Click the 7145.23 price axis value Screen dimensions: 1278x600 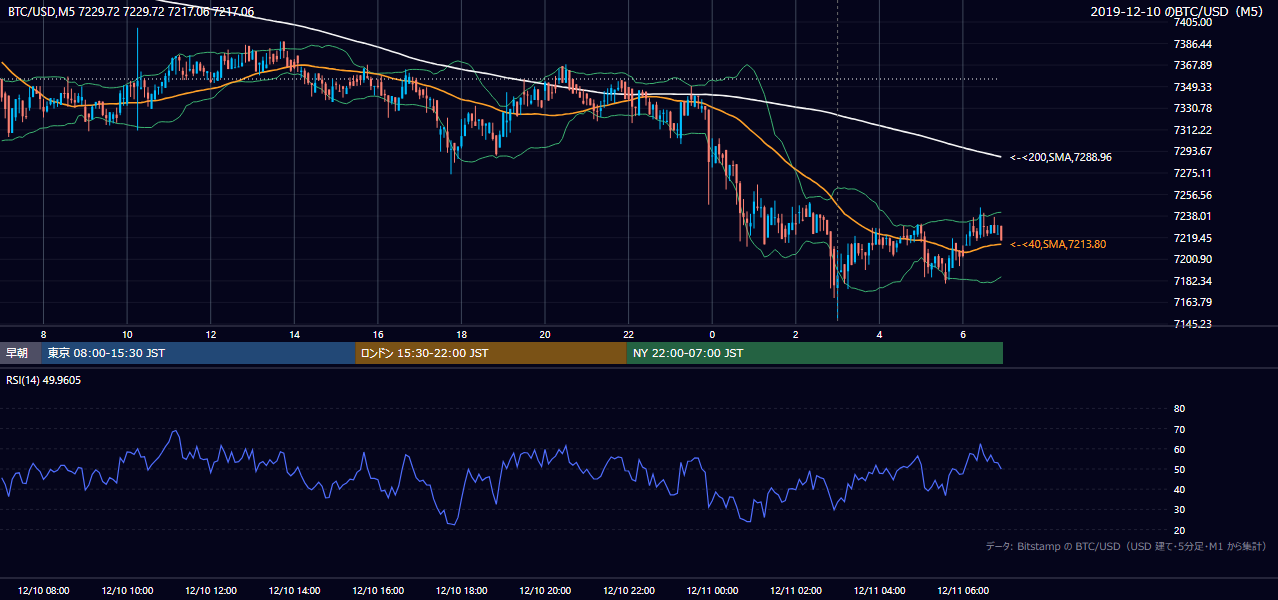coord(1193,324)
